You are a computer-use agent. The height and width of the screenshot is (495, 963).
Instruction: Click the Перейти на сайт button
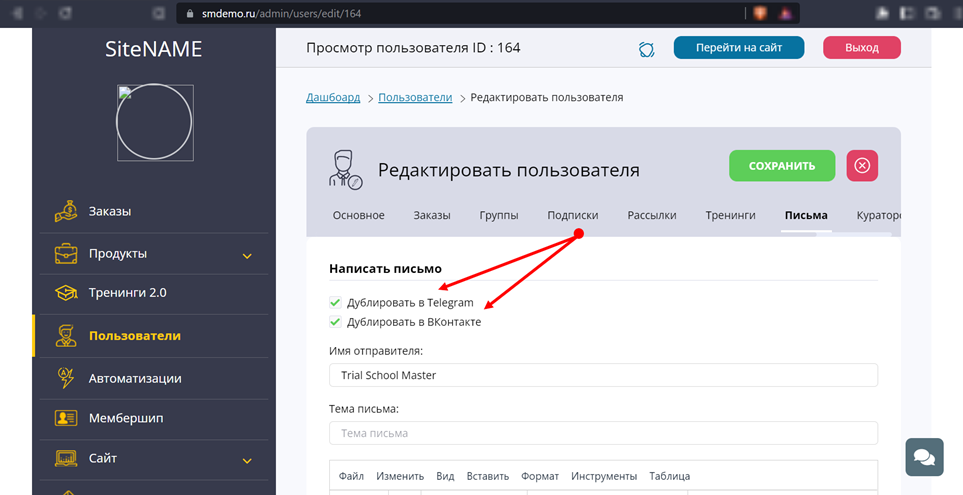click(739, 47)
